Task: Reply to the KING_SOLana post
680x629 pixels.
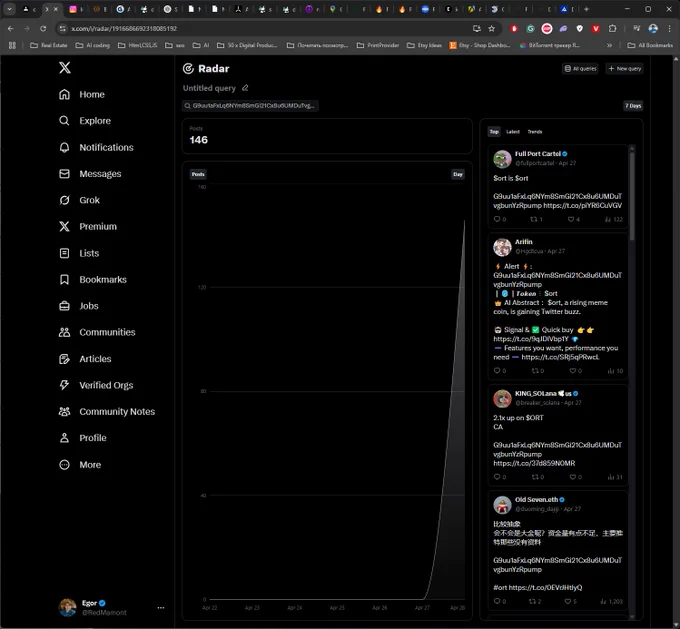Action: [500, 477]
